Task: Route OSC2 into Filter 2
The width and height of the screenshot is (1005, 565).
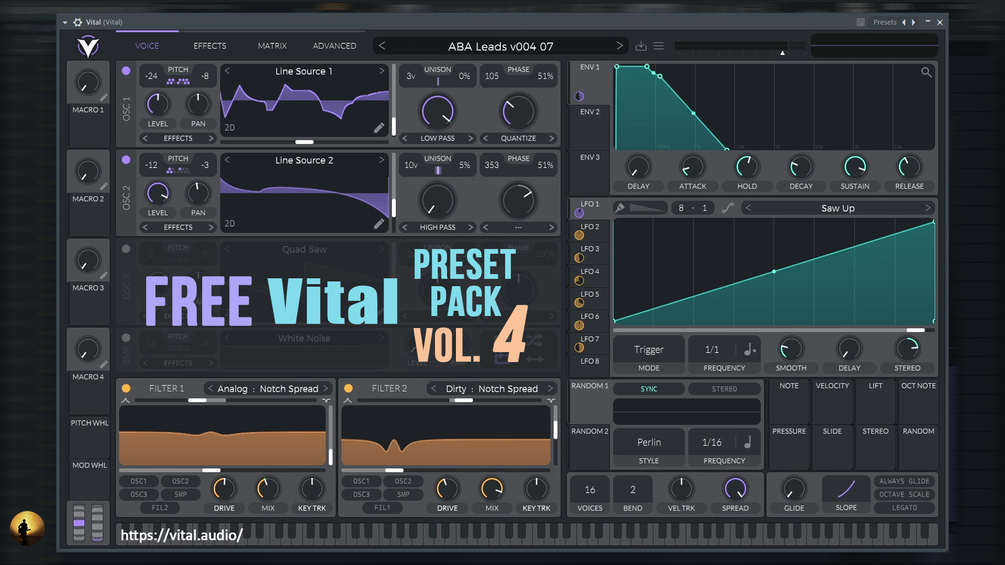Action: pos(403,481)
